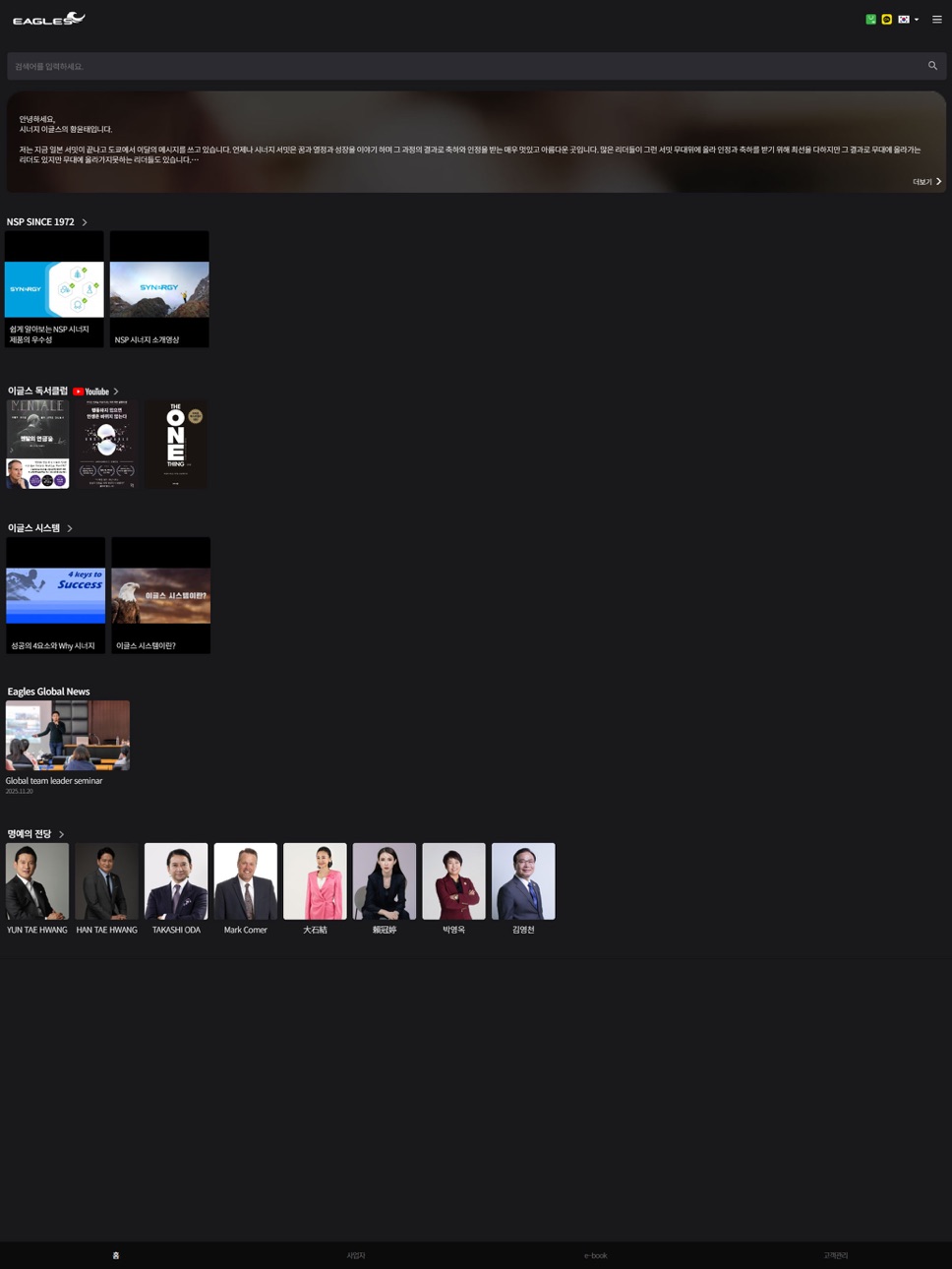Click 더보기 to read the full greeting
The width and height of the screenshot is (952, 1269).
point(926,182)
